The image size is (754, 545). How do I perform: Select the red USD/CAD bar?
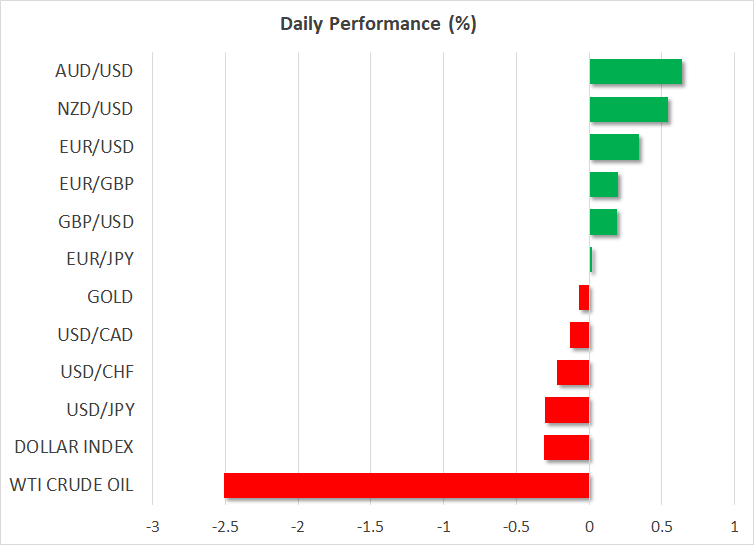(579, 335)
